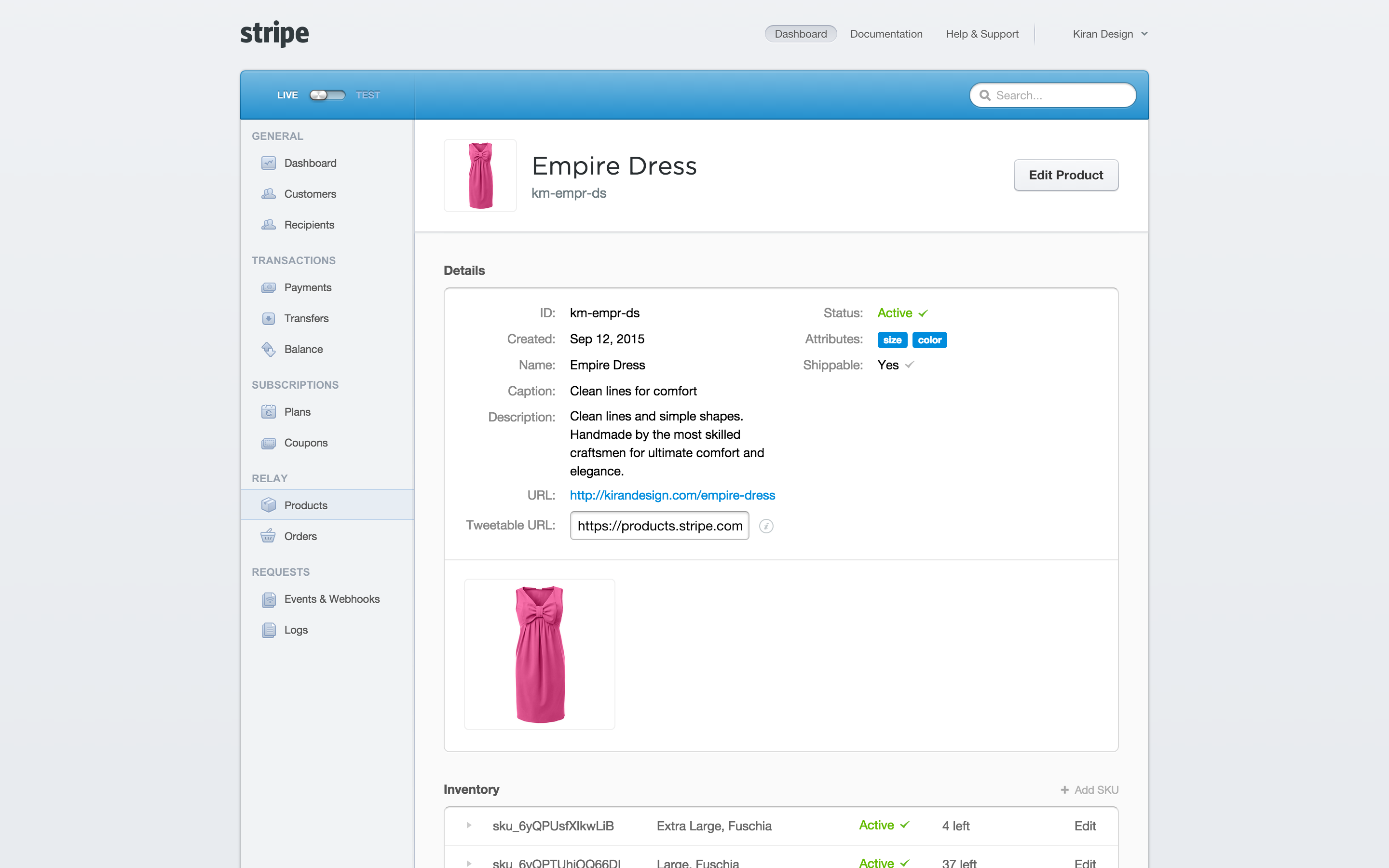
Task: Expand the sku_6yQPUsfXIkwLiB inventory row
Action: click(x=469, y=826)
